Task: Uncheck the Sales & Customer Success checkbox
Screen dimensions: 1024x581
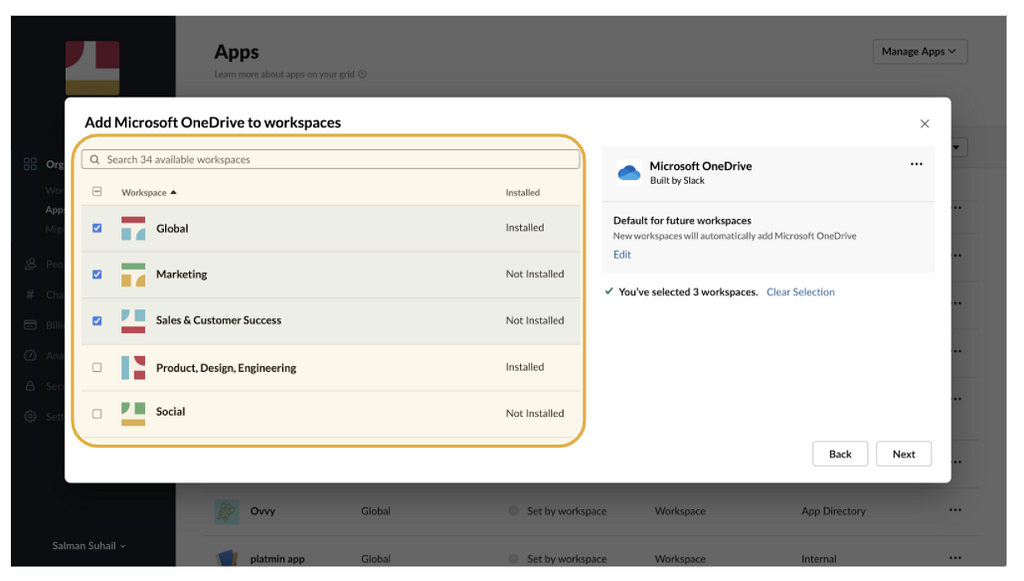Action: tap(97, 321)
